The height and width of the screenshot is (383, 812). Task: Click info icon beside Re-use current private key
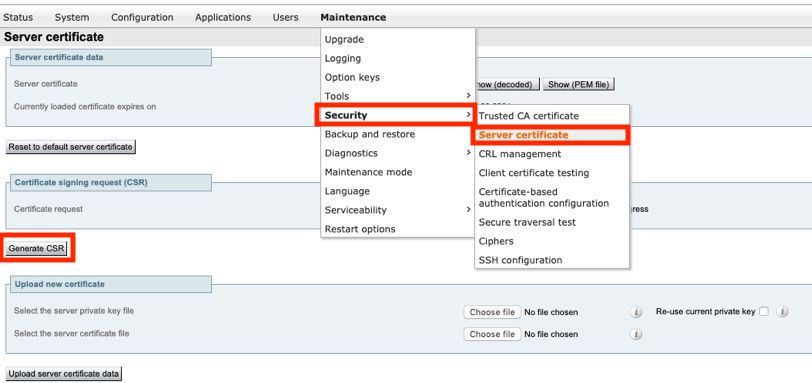click(x=782, y=312)
